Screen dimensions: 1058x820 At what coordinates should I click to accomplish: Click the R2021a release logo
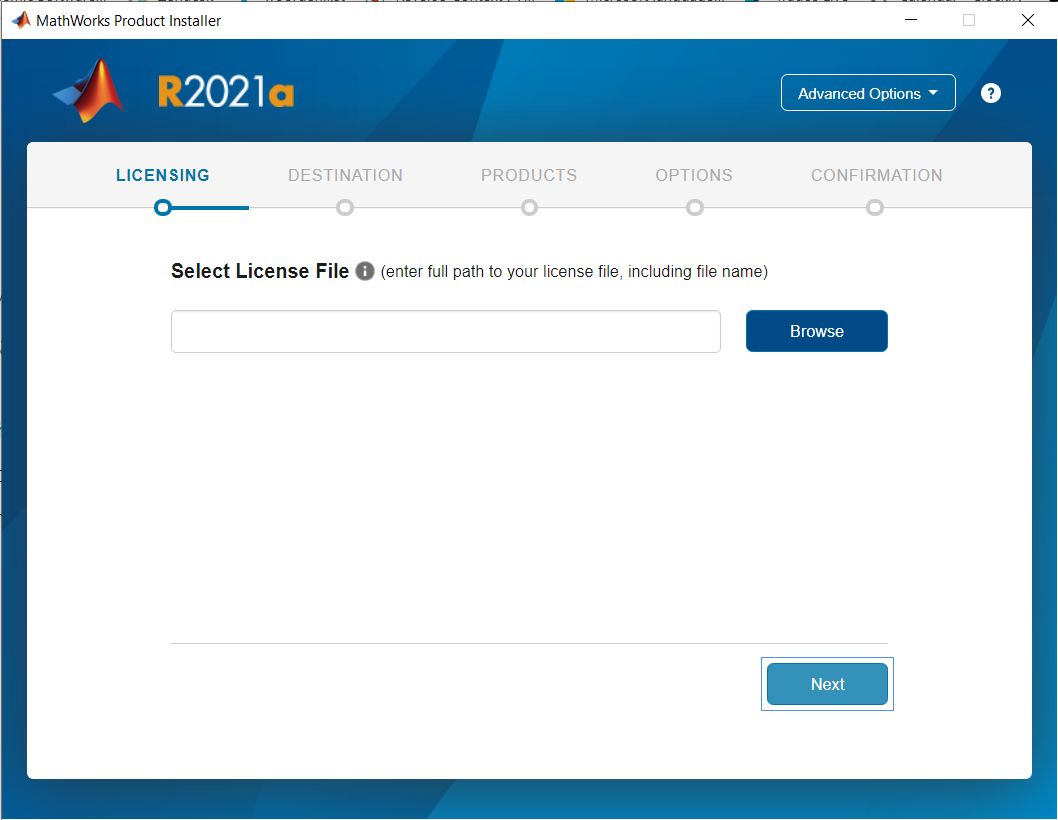(226, 92)
